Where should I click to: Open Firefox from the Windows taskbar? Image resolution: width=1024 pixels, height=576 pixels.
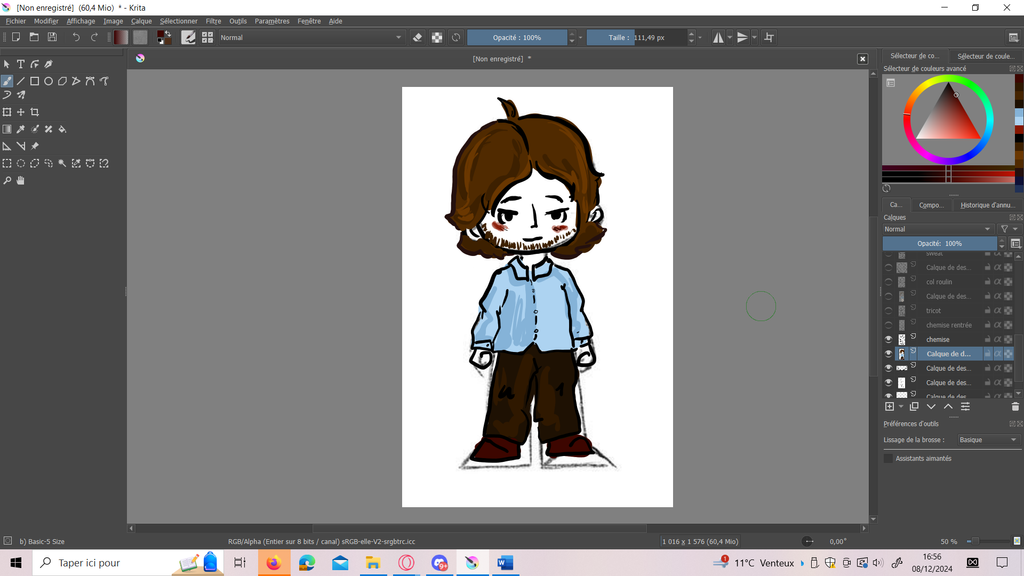click(273, 563)
